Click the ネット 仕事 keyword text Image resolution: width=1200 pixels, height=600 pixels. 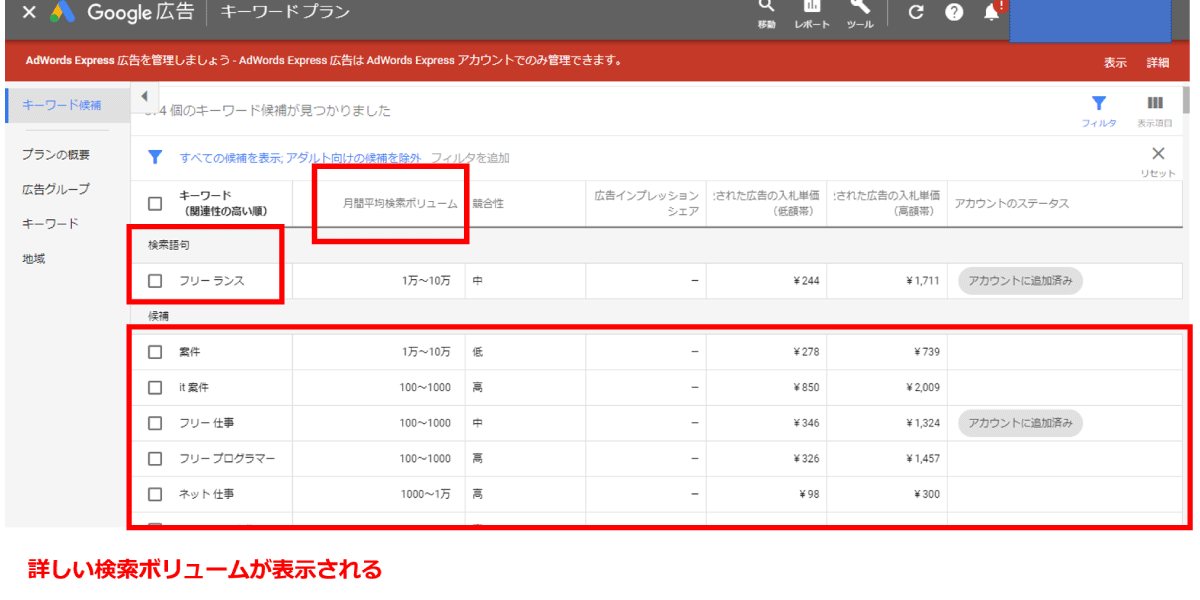(x=207, y=494)
